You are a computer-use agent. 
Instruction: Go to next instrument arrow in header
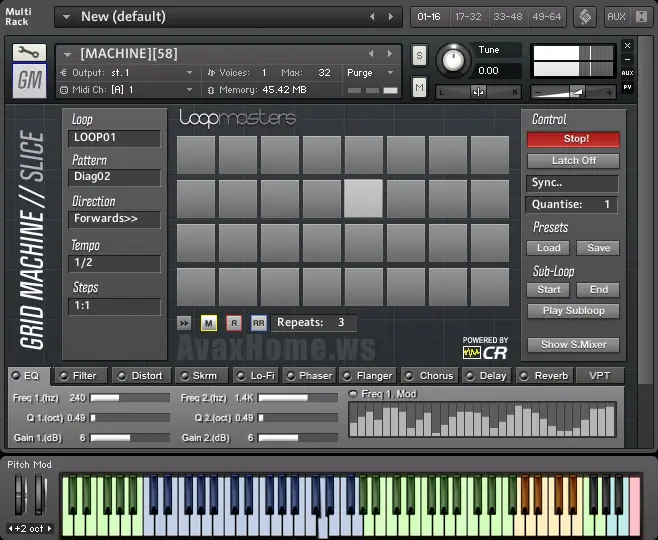click(x=390, y=54)
